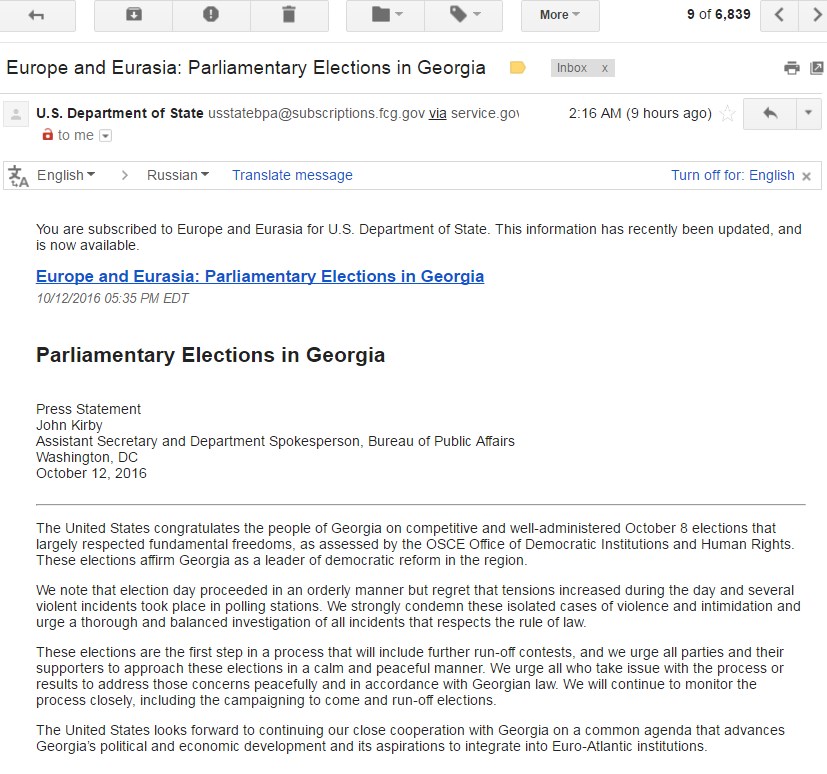Open the Russian target language dropdown
The width and height of the screenshot is (827, 774).
tap(177, 175)
